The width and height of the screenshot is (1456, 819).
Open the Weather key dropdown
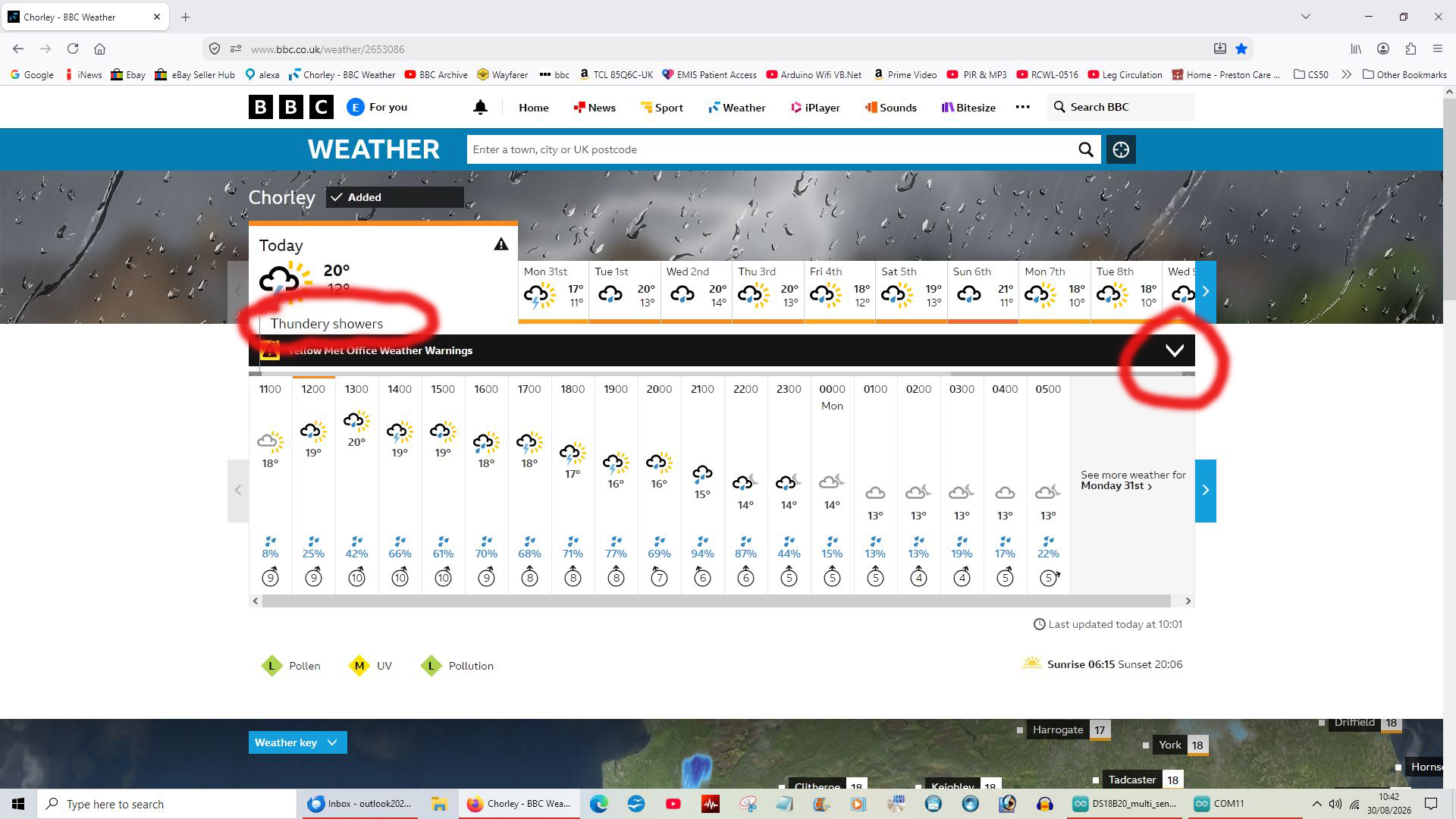297,742
